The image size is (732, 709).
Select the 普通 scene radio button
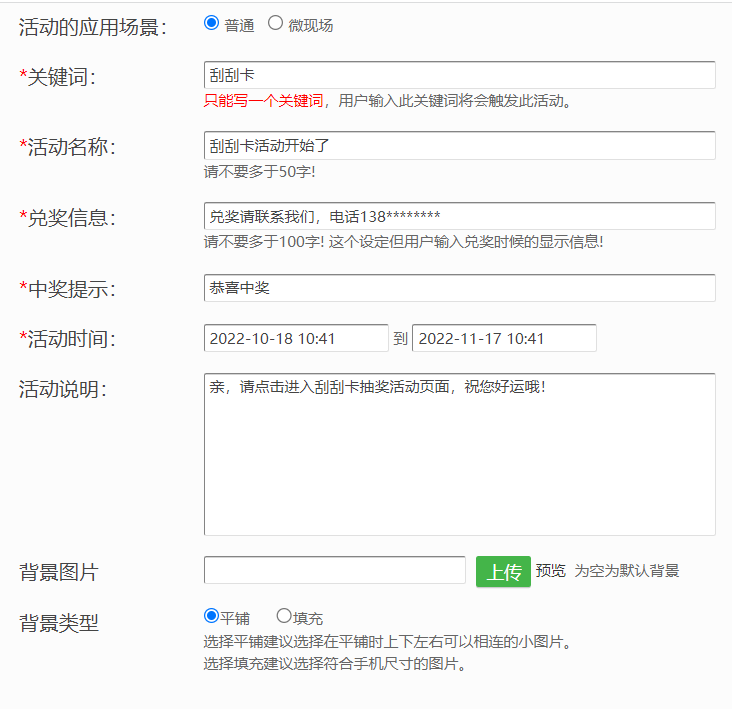click(211, 24)
